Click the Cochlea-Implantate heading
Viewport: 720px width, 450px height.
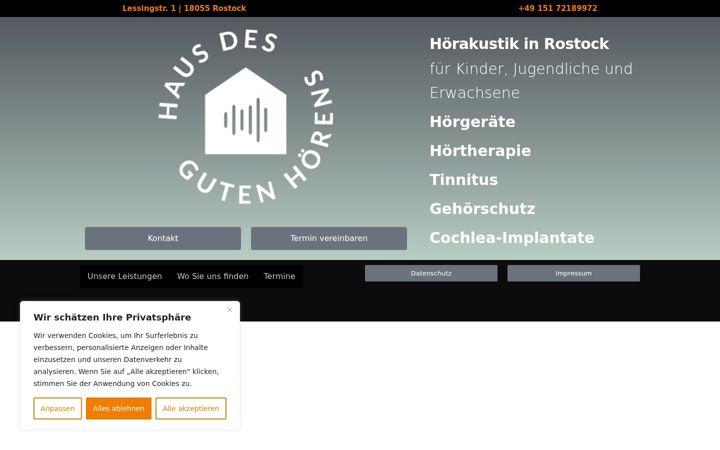tap(512, 237)
